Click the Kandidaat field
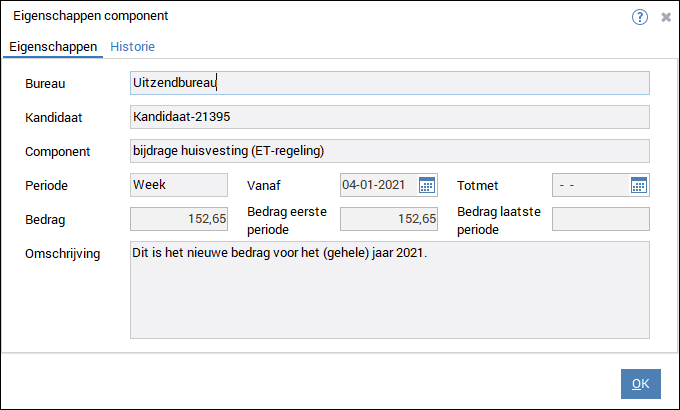Image resolution: width=680 pixels, height=410 pixels. (x=390, y=117)
